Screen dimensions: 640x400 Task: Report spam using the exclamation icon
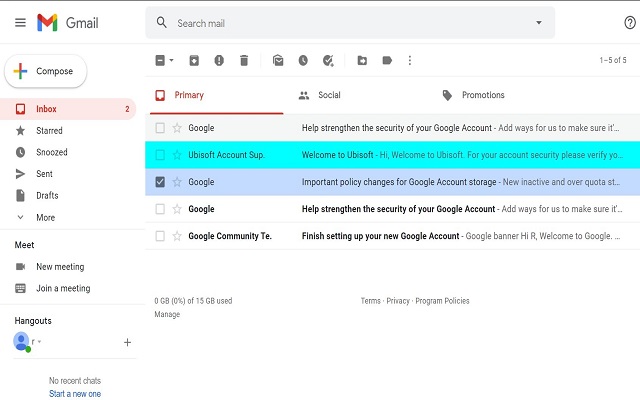[x=219, y=60]
